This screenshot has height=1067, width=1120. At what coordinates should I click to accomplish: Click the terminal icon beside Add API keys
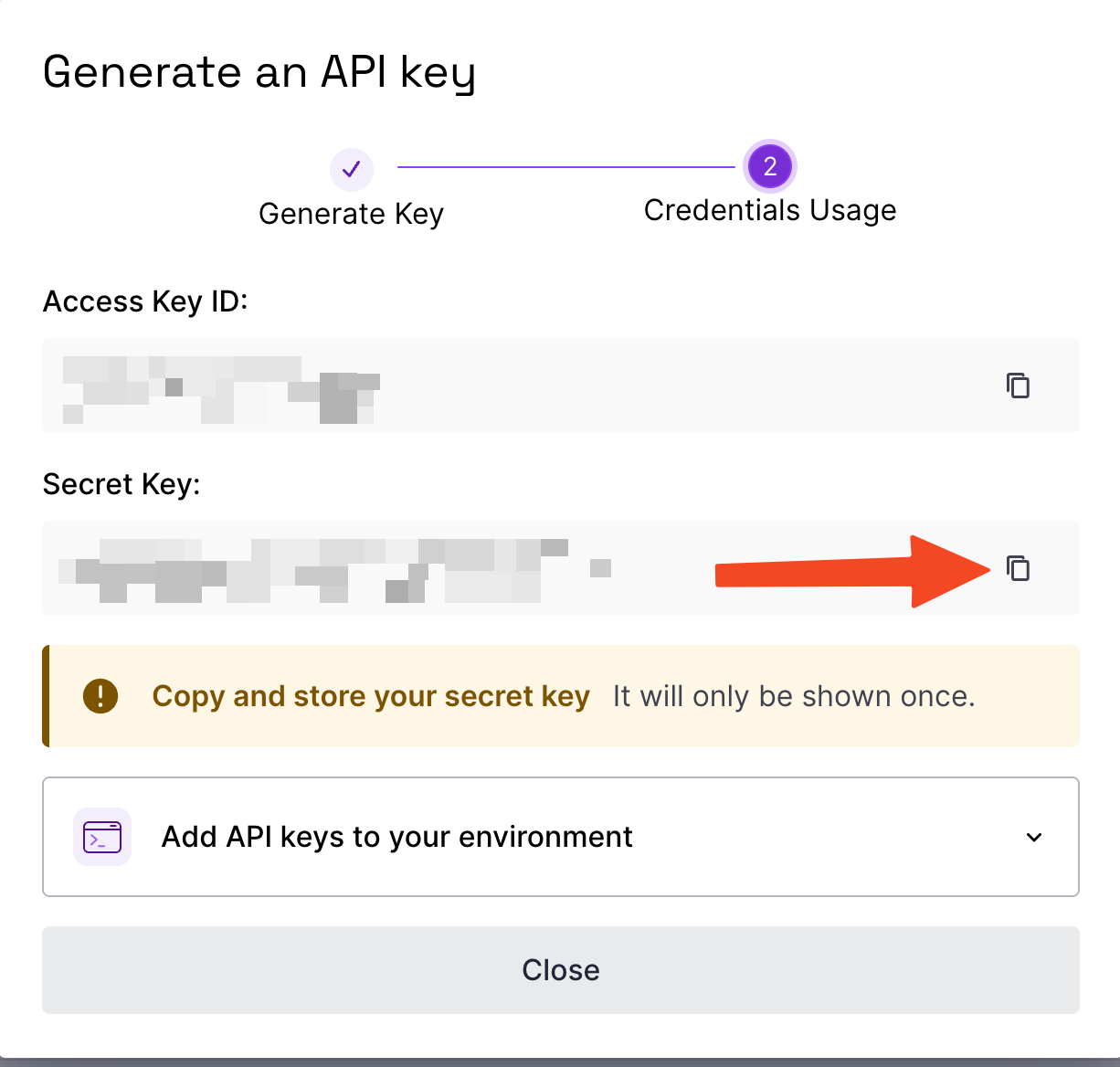pyautogui.click(x=102, y=837)
